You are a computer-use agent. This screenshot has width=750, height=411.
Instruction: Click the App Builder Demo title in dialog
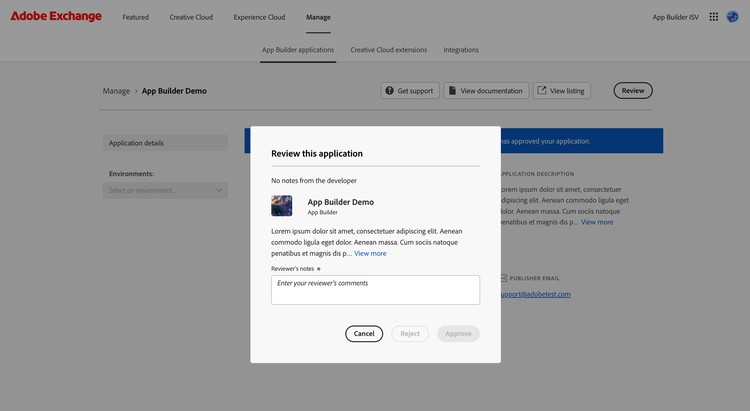(x=341, y=202)
